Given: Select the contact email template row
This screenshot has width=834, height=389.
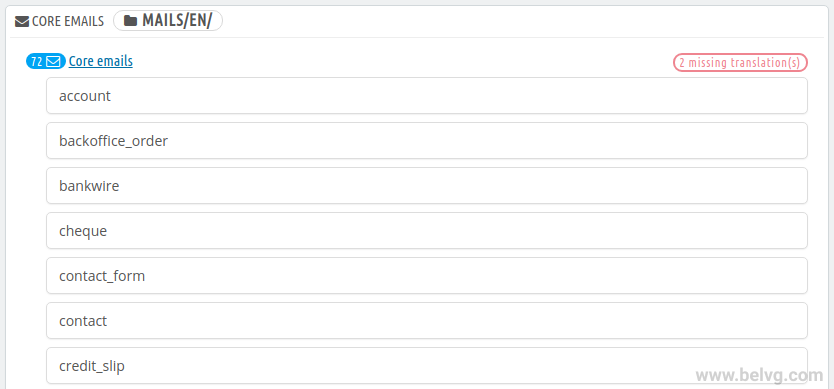Looking at the screenshot, I should click(427, 321).
